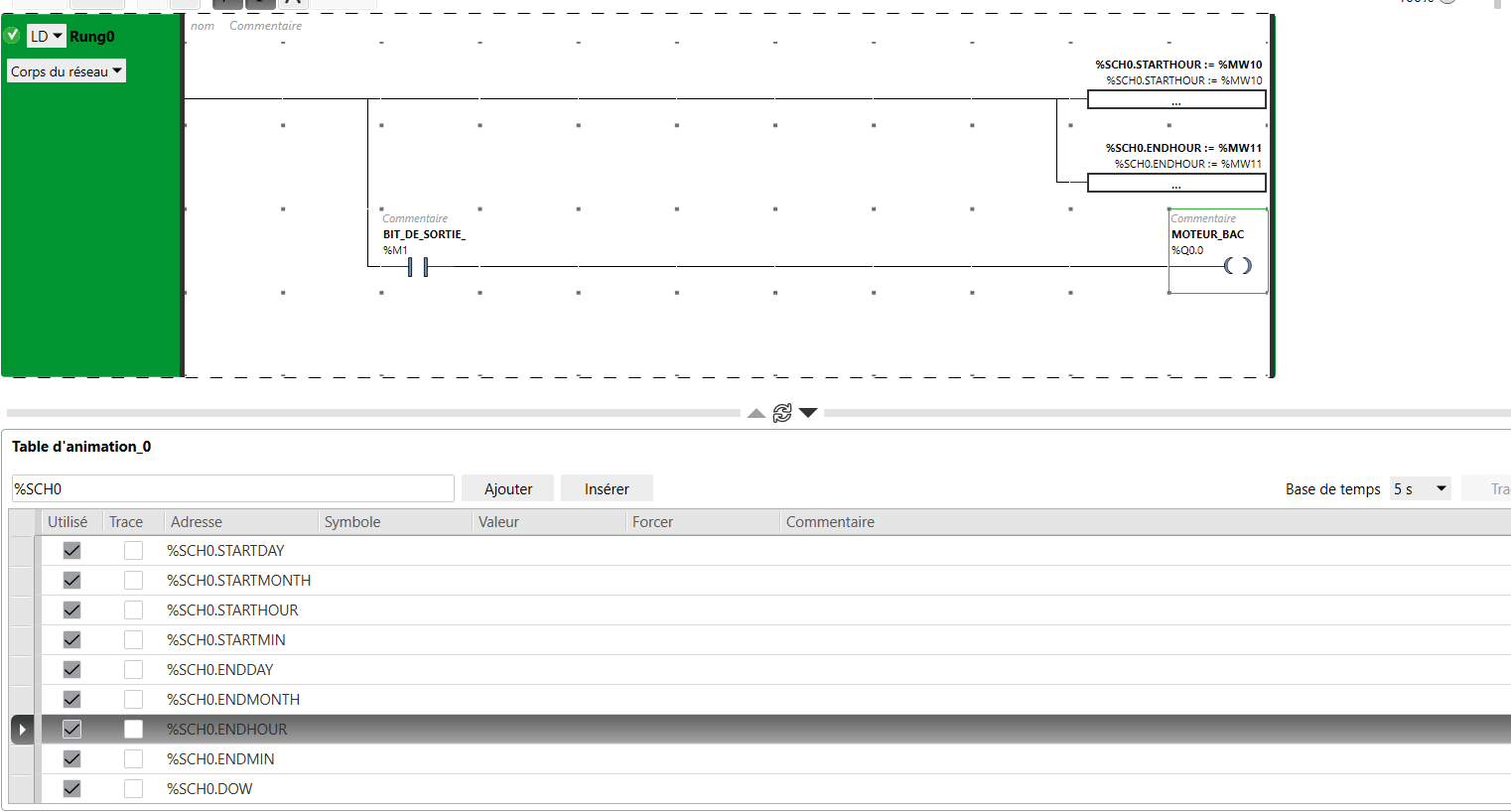The height and width of the screenshot is (812, 1511).
Task: Toggle the Utilisé checkbox for %SCH0.DOW
Action: [71, 789]
